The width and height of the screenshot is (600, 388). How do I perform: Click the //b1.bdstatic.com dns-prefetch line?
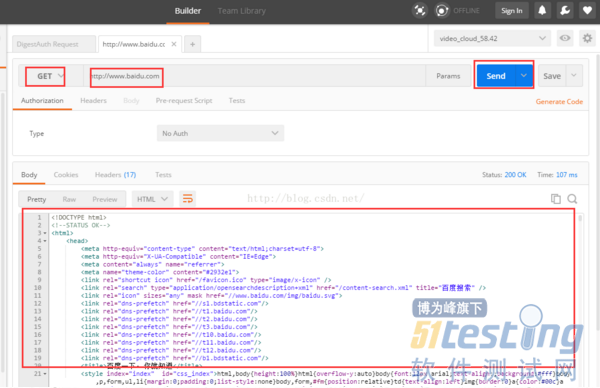pos(174,358)
